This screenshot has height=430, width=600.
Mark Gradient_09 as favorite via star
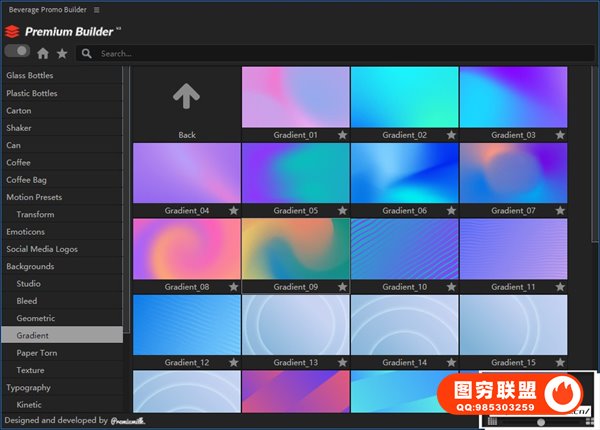[x=342, y=287]
